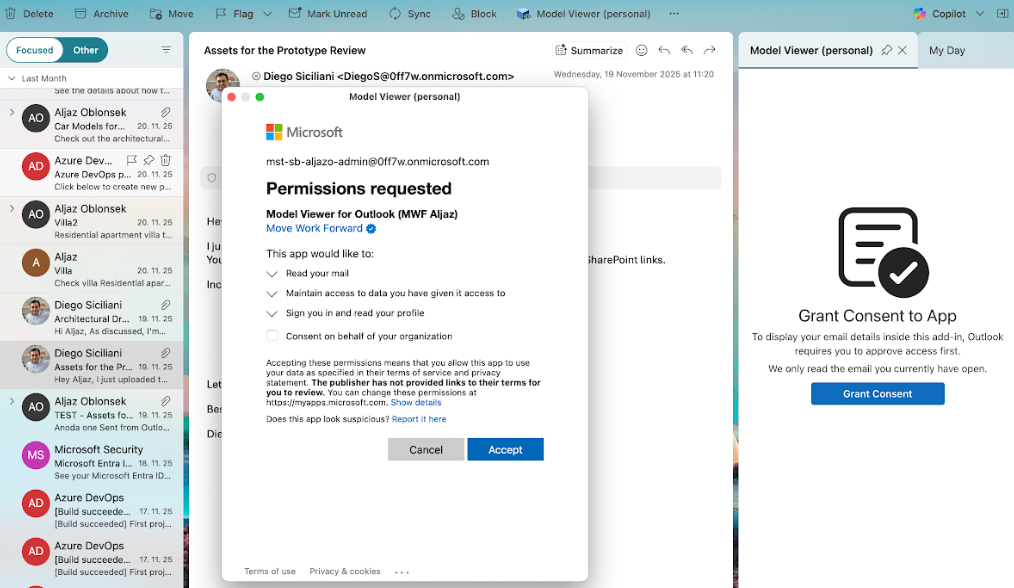
Task: Check Consent on behalf of your organization
Action: (x=272, y=336)
